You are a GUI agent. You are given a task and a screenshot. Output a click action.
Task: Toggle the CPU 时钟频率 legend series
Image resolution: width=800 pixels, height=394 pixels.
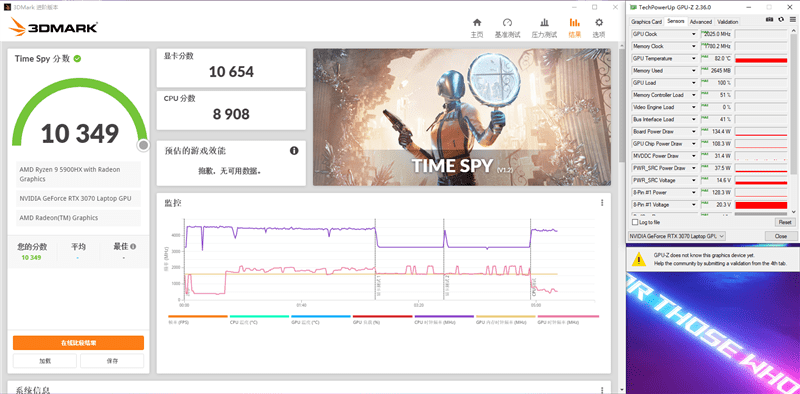tap(444, 319)
